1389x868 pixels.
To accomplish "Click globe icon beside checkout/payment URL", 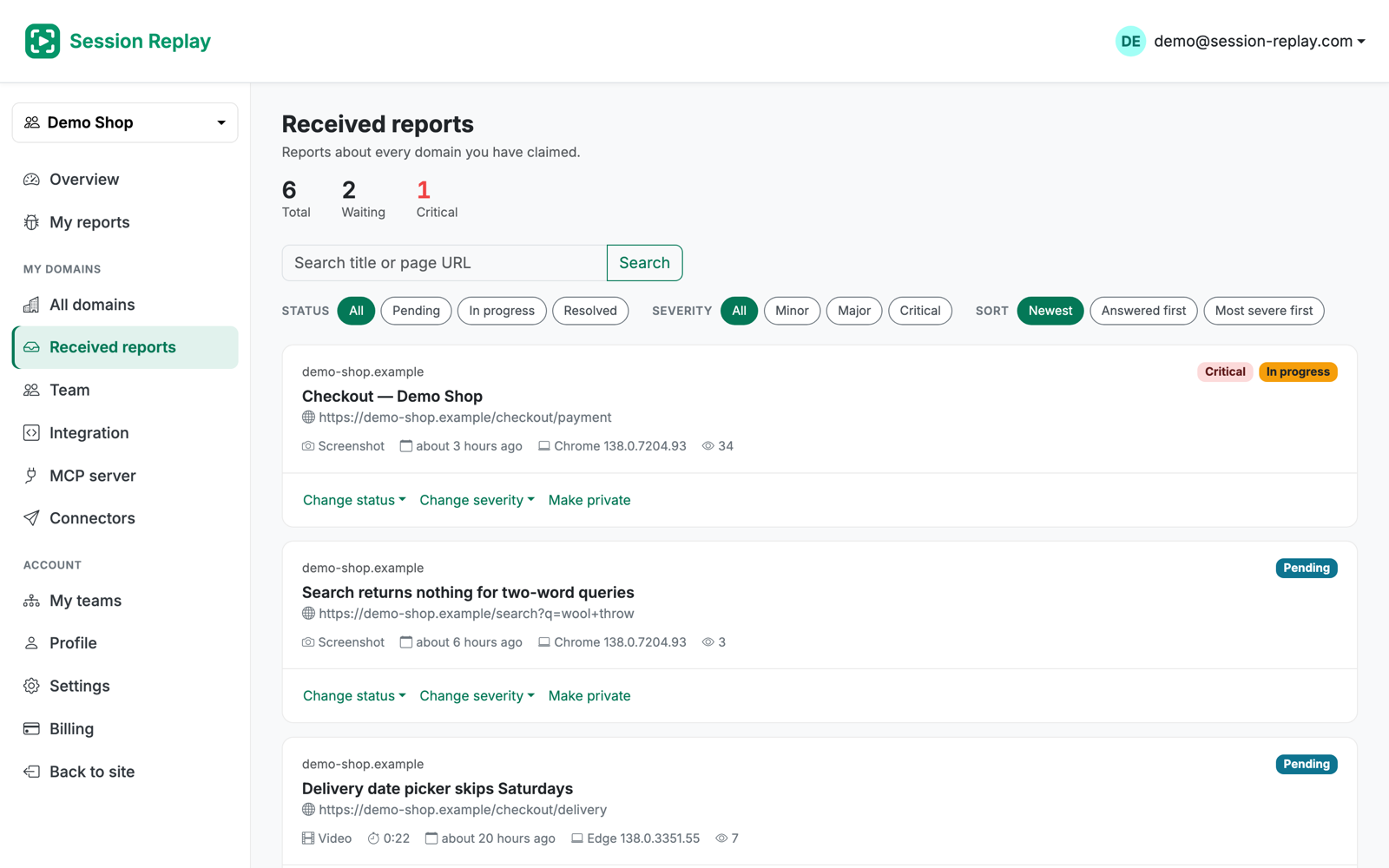I will tap(308, 418).
